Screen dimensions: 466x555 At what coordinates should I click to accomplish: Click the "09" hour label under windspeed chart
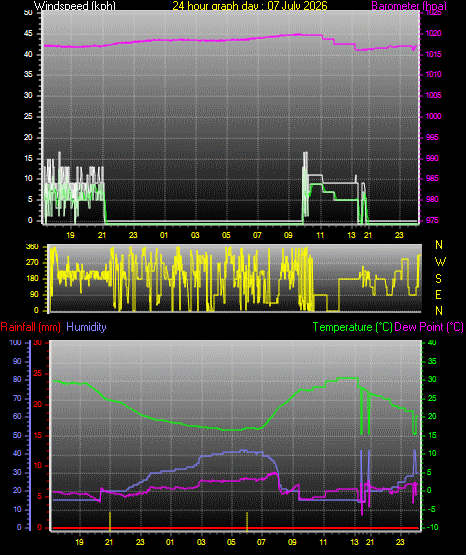(288, 235)
